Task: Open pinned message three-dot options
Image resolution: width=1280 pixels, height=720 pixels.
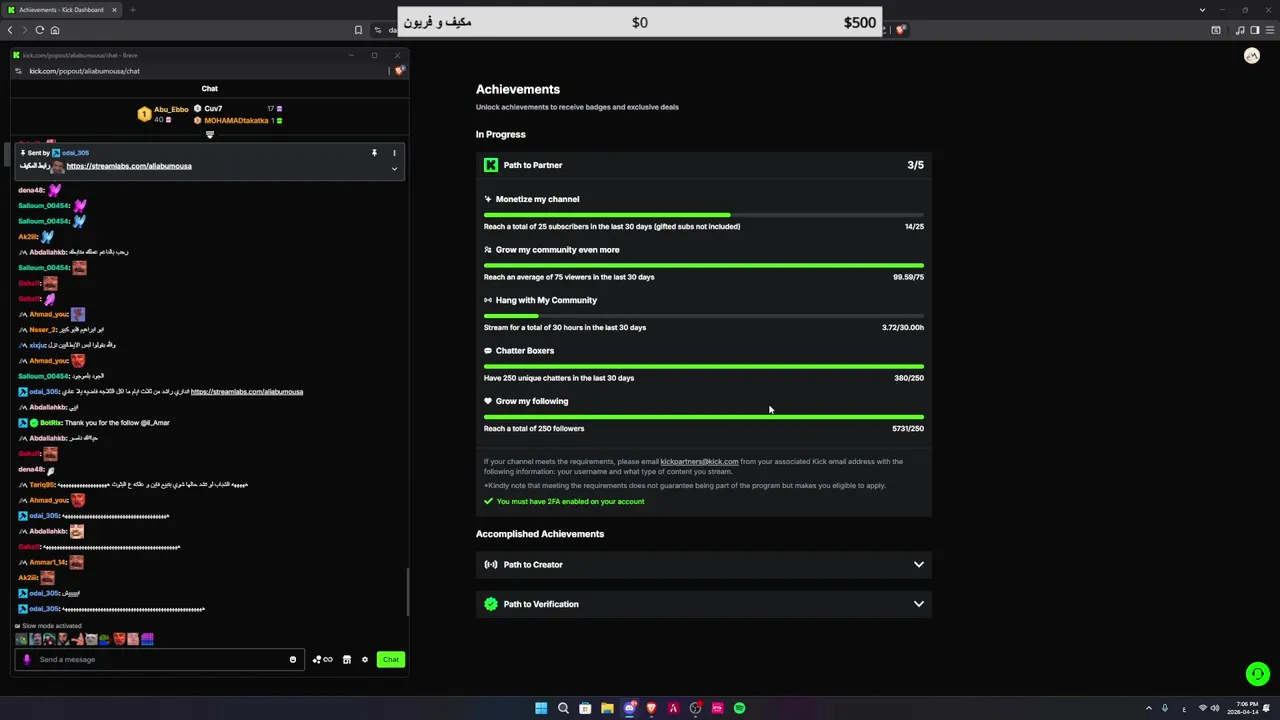Action: point(394,153)
